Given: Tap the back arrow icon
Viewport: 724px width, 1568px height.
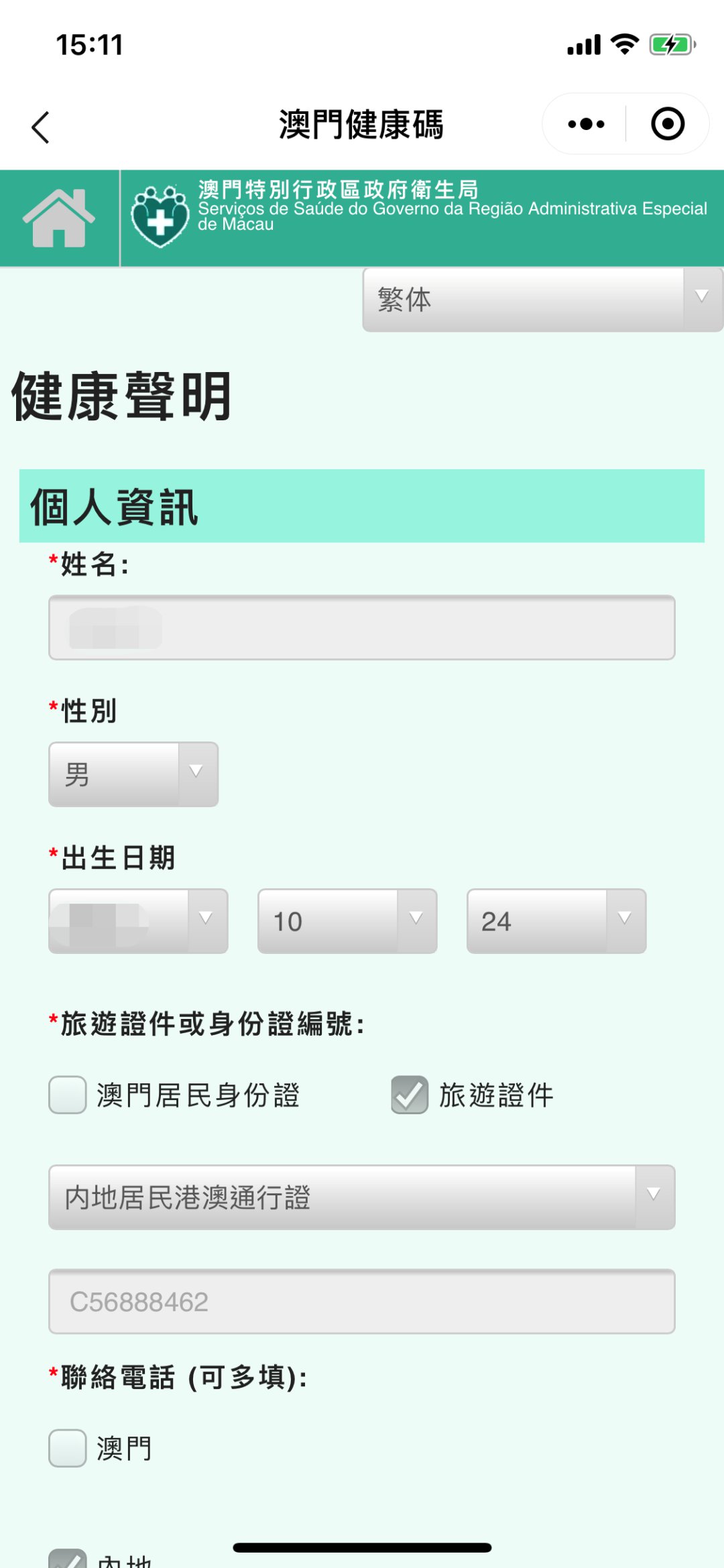Looking at the screenshot, I should pyautogui.click(x=41, y=127).
